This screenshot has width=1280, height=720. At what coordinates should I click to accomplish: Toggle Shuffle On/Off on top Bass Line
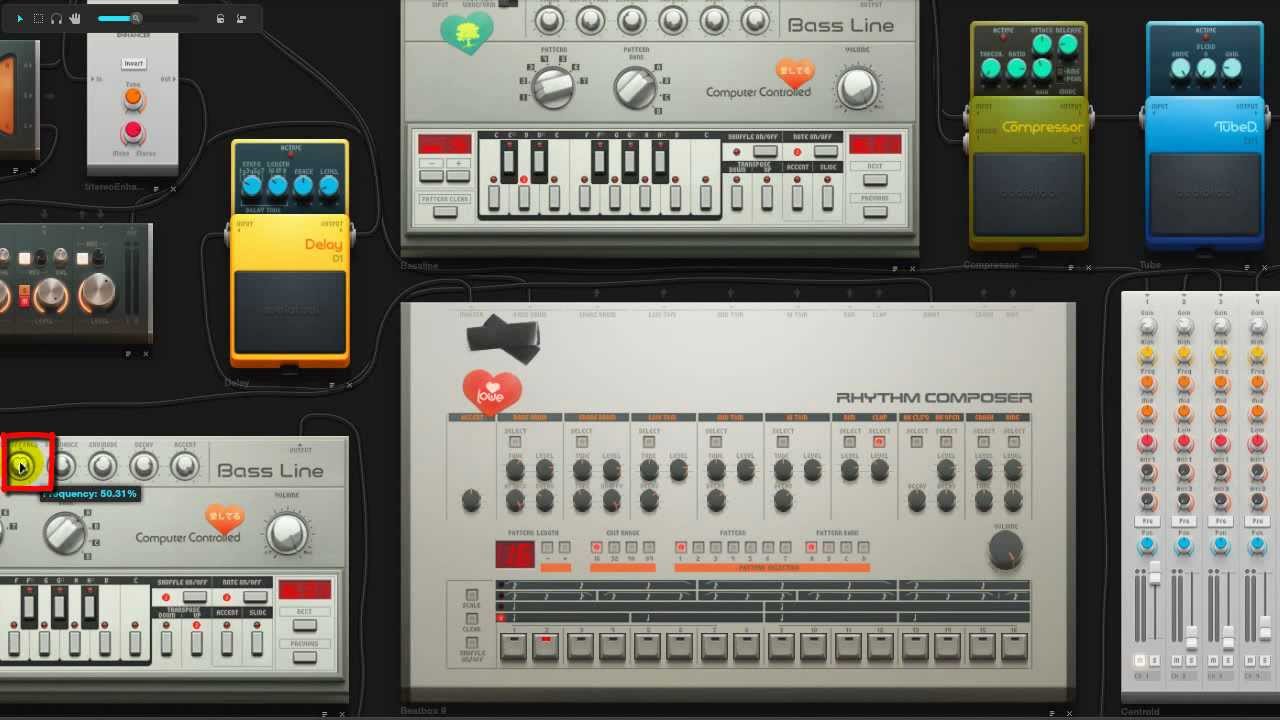(765, 151)
